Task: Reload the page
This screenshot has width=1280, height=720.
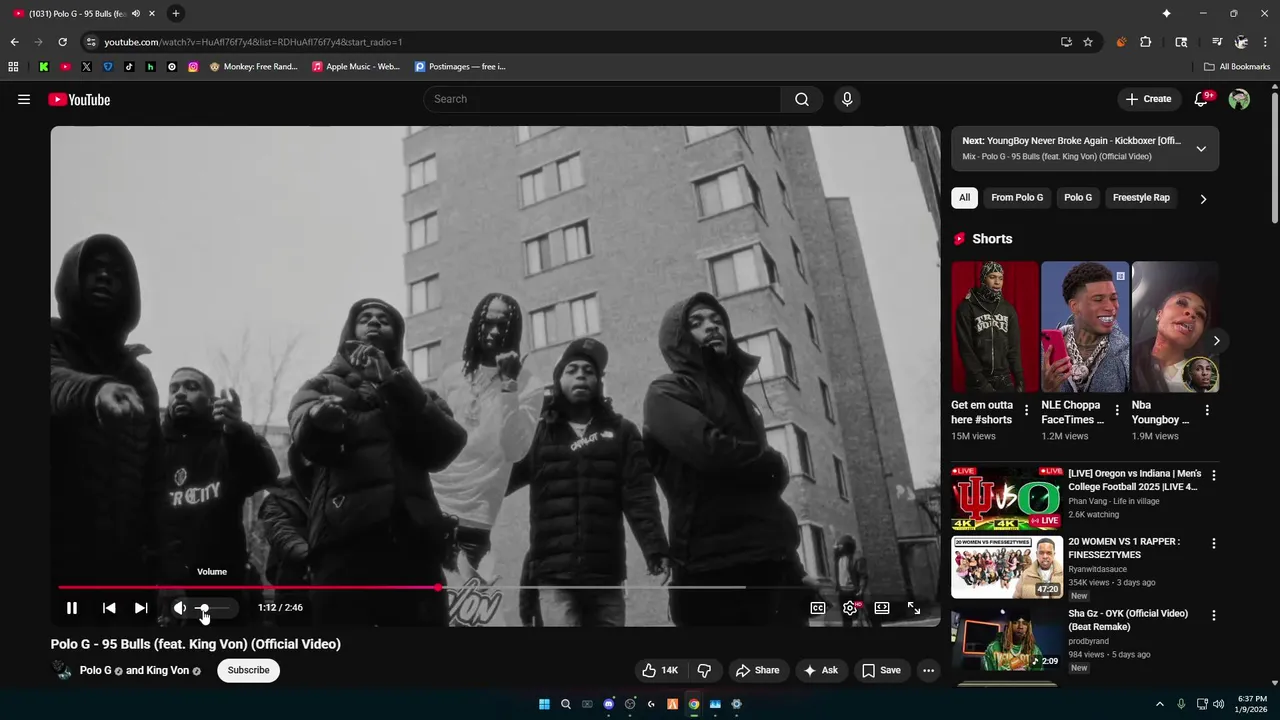Action: 62,42
